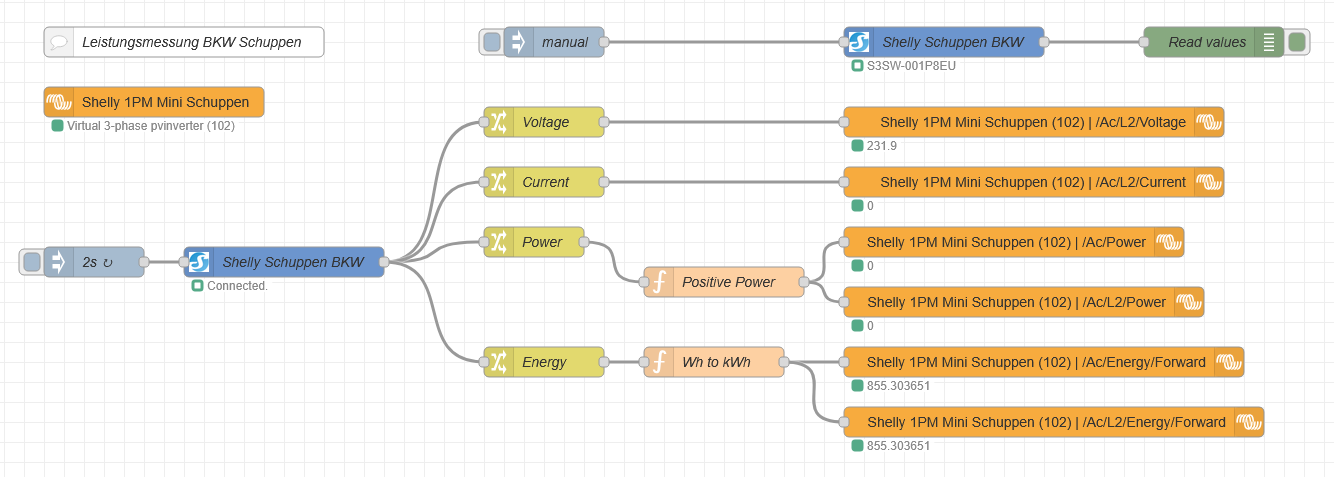Click the Energy change node shuffle icon
Image resolution: width=1334 pixels, height=477 pixels.
pyautogui.click(x=498, y=362)
